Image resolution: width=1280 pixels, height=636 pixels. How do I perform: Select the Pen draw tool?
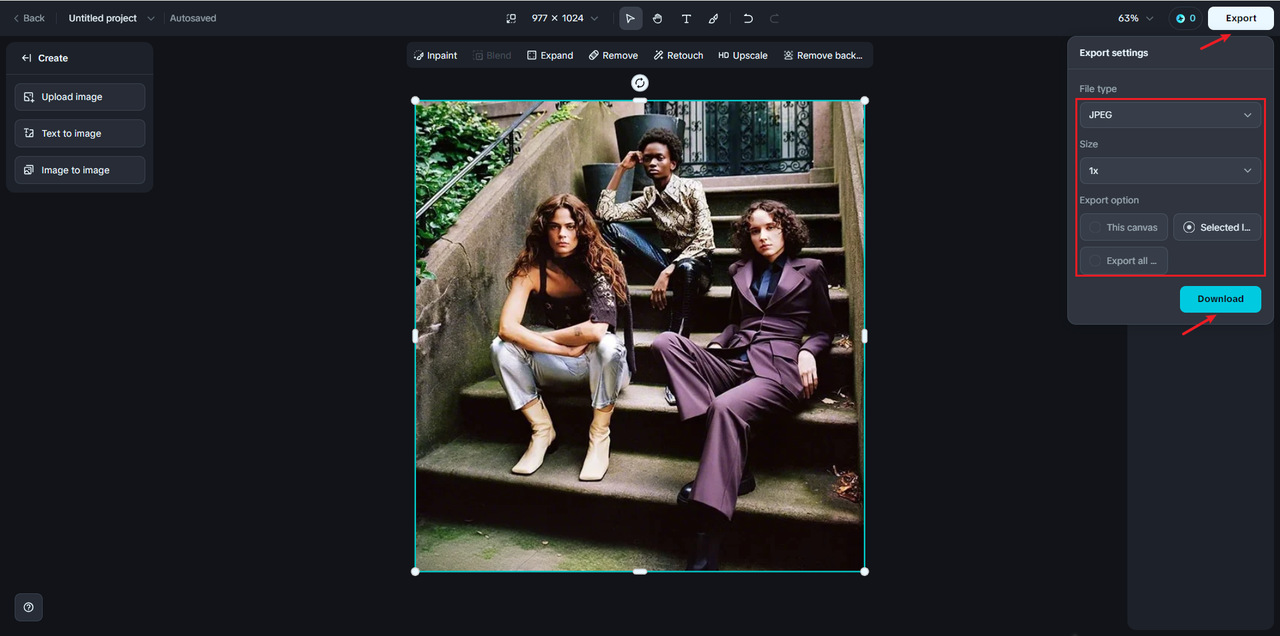pos(713,18)
